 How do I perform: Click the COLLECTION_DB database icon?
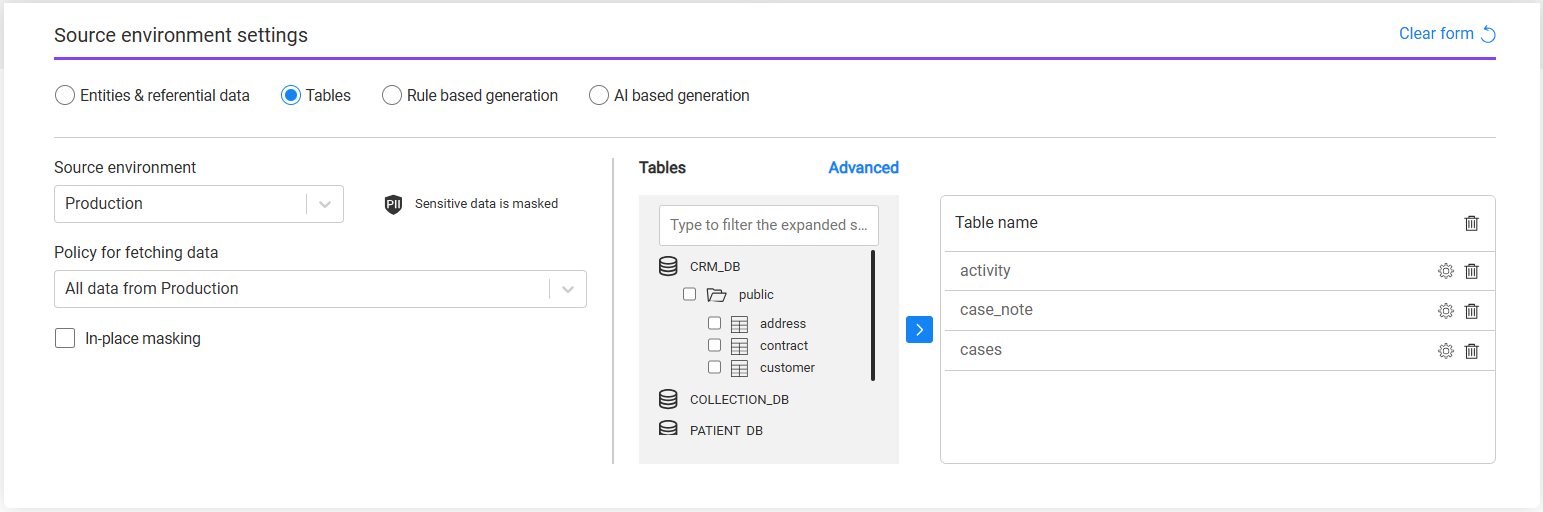[x=668, y=399]
